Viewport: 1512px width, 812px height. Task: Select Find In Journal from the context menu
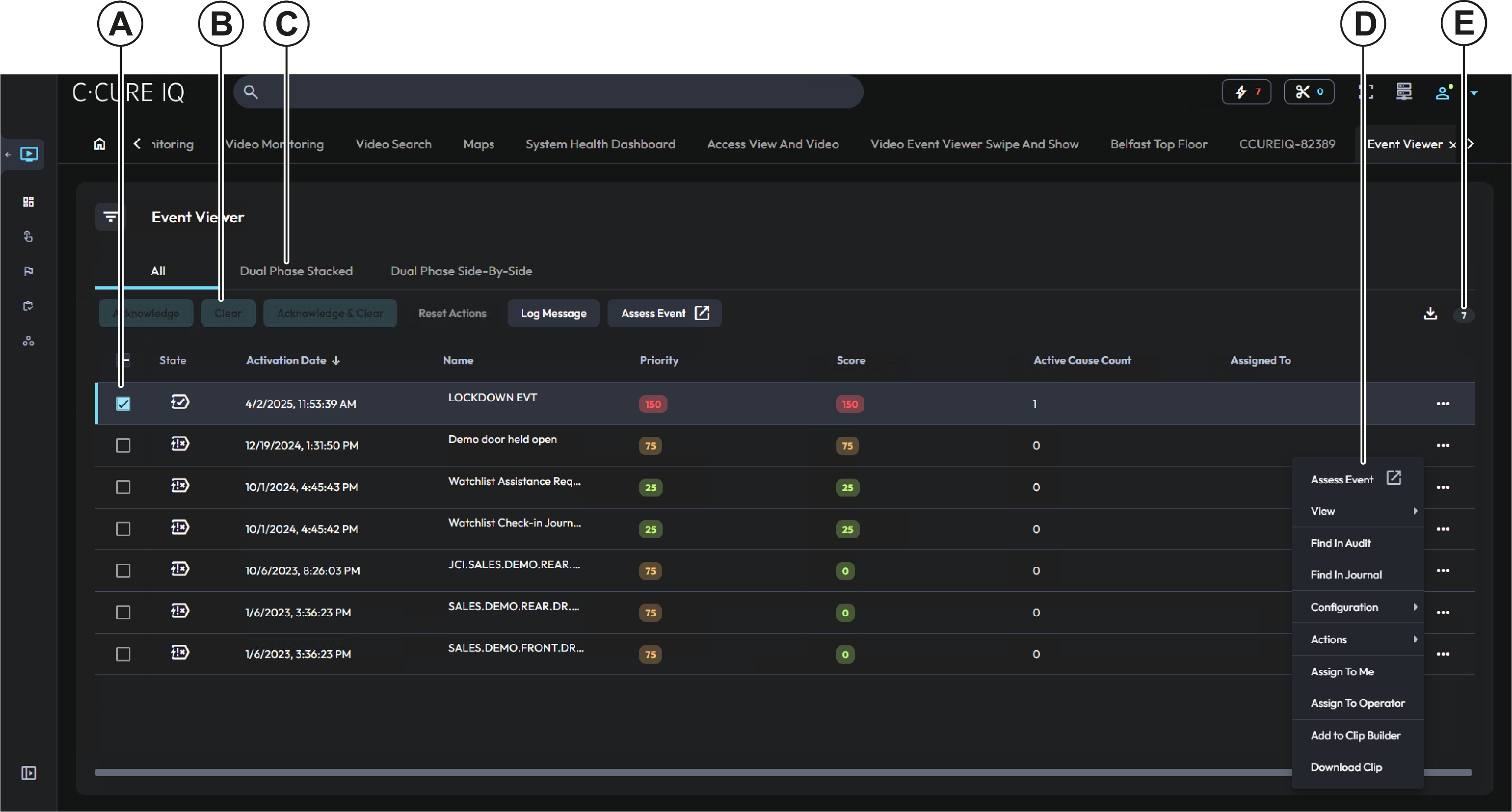pyautogui.click(x=1347, y=574)
